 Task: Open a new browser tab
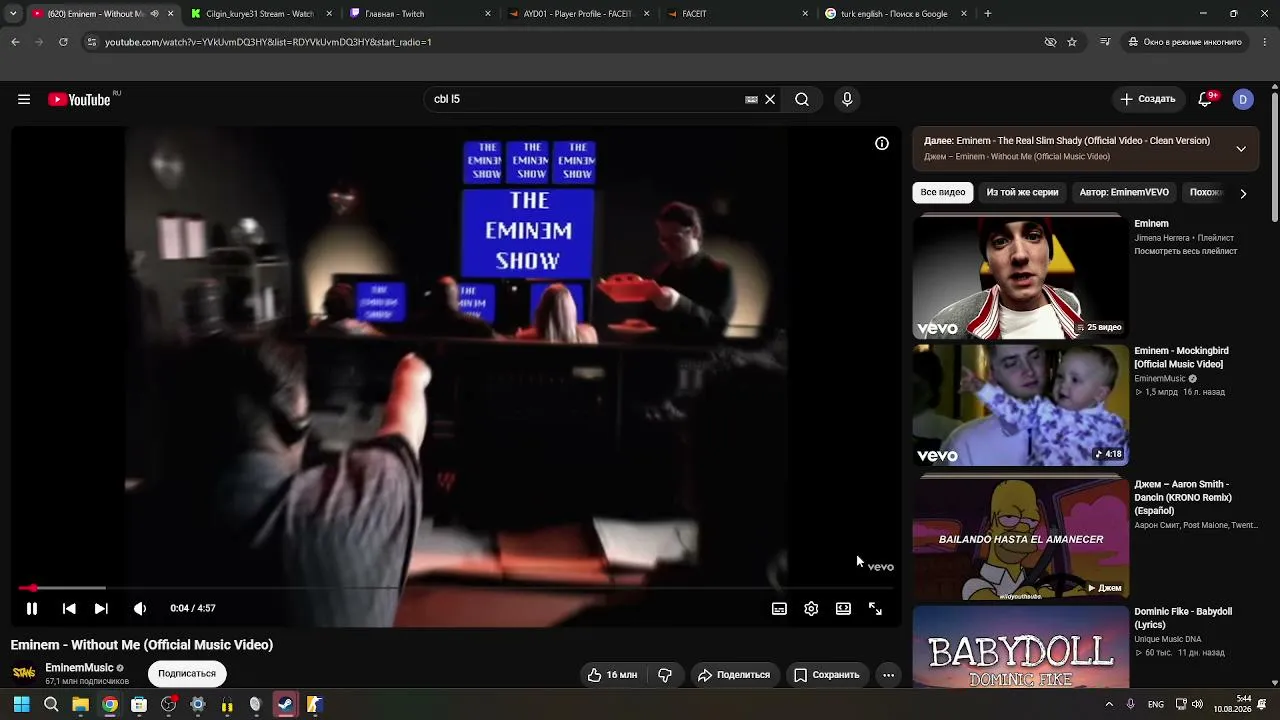tap(988, 14)
